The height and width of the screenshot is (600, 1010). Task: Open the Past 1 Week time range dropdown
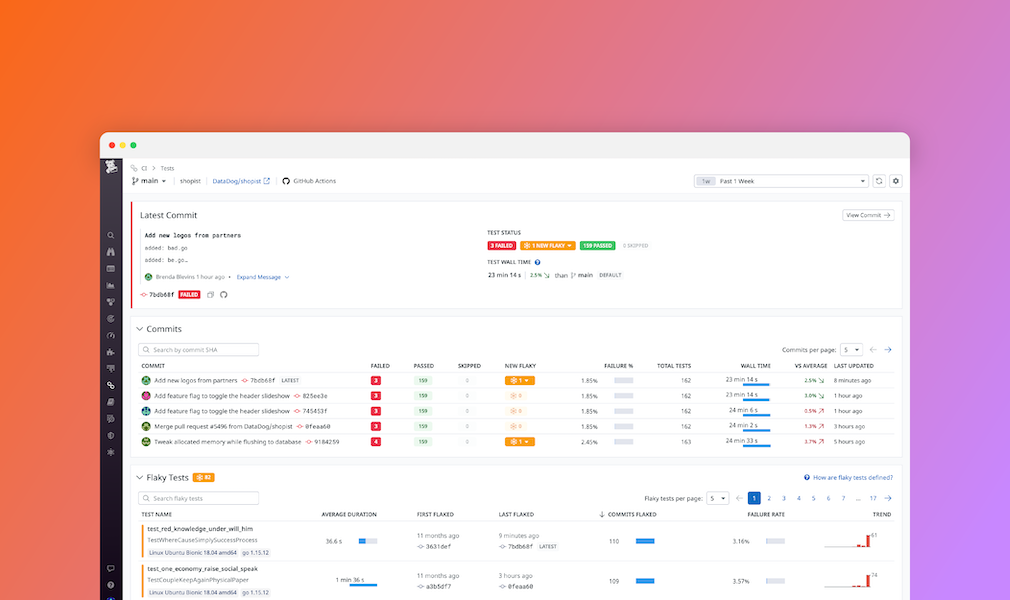(780, 181)
